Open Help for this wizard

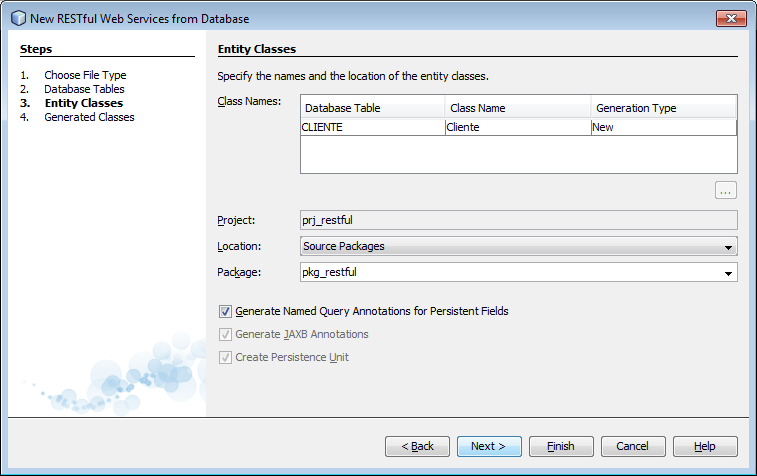point(705,446)
